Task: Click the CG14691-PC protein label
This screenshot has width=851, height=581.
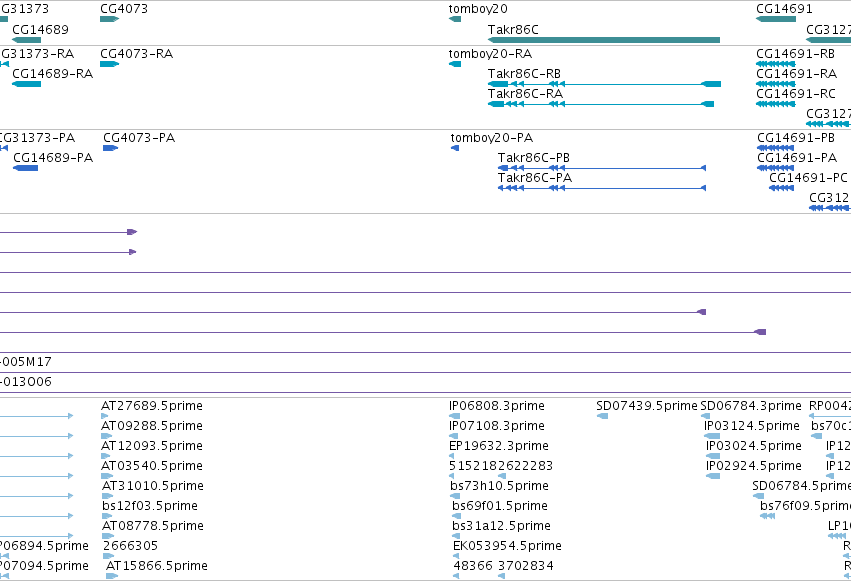Action: click(808, 178)
